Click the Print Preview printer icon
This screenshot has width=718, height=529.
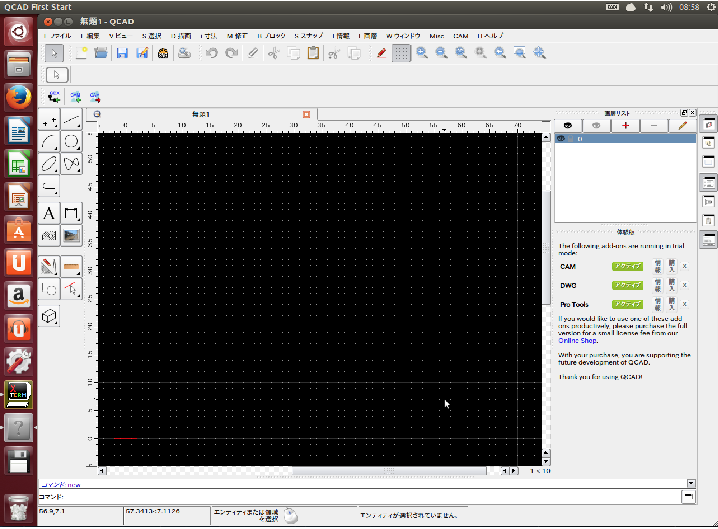click(185, 53)
